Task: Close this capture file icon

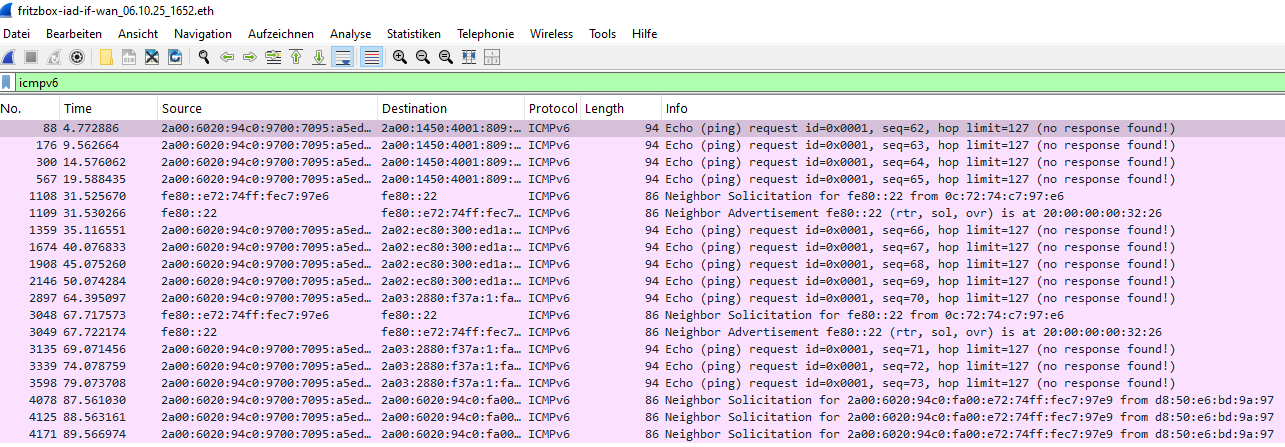Action: pyautogui.click(x=152, y=57)
